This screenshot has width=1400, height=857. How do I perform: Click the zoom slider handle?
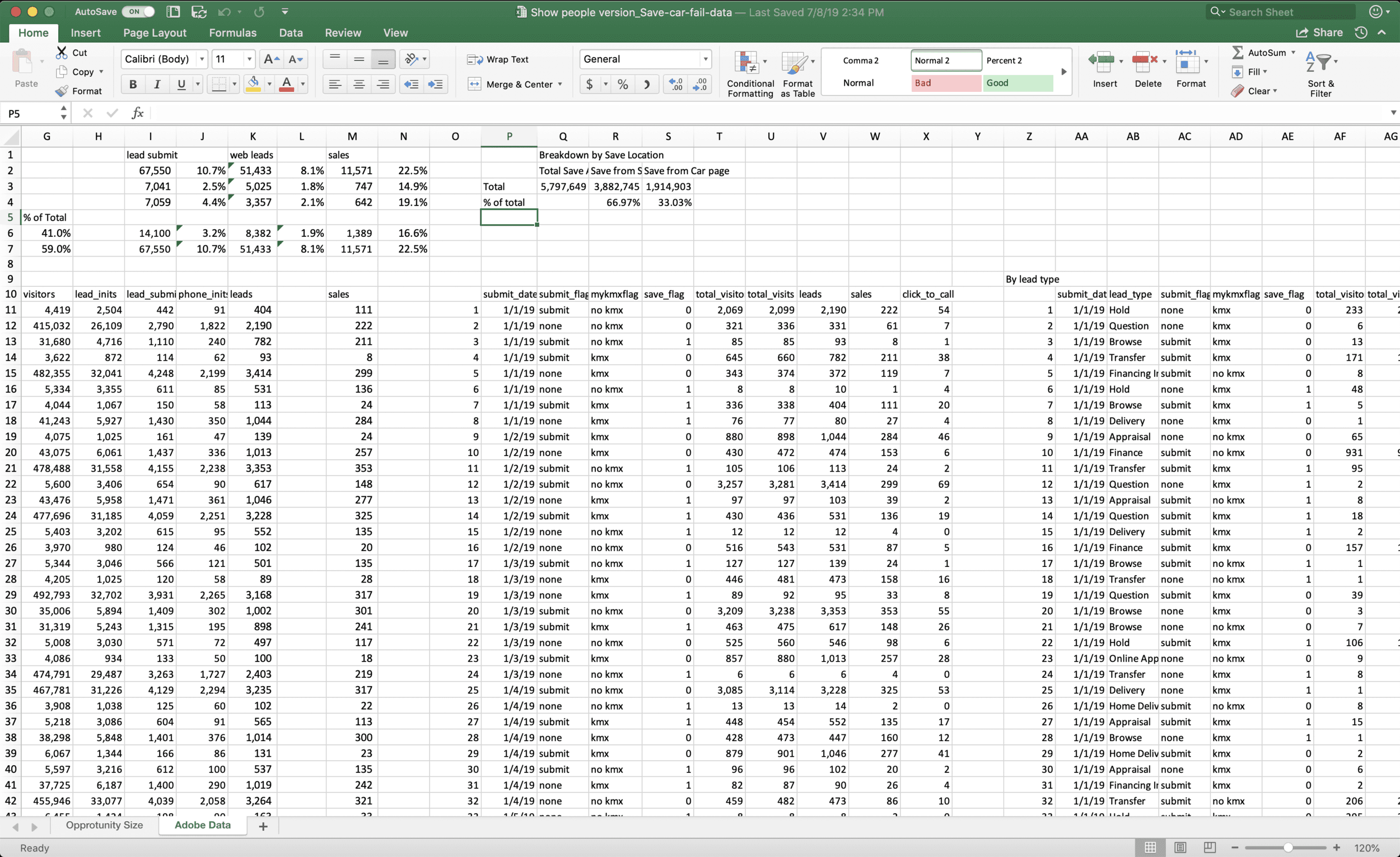[x=1287, y=847]
